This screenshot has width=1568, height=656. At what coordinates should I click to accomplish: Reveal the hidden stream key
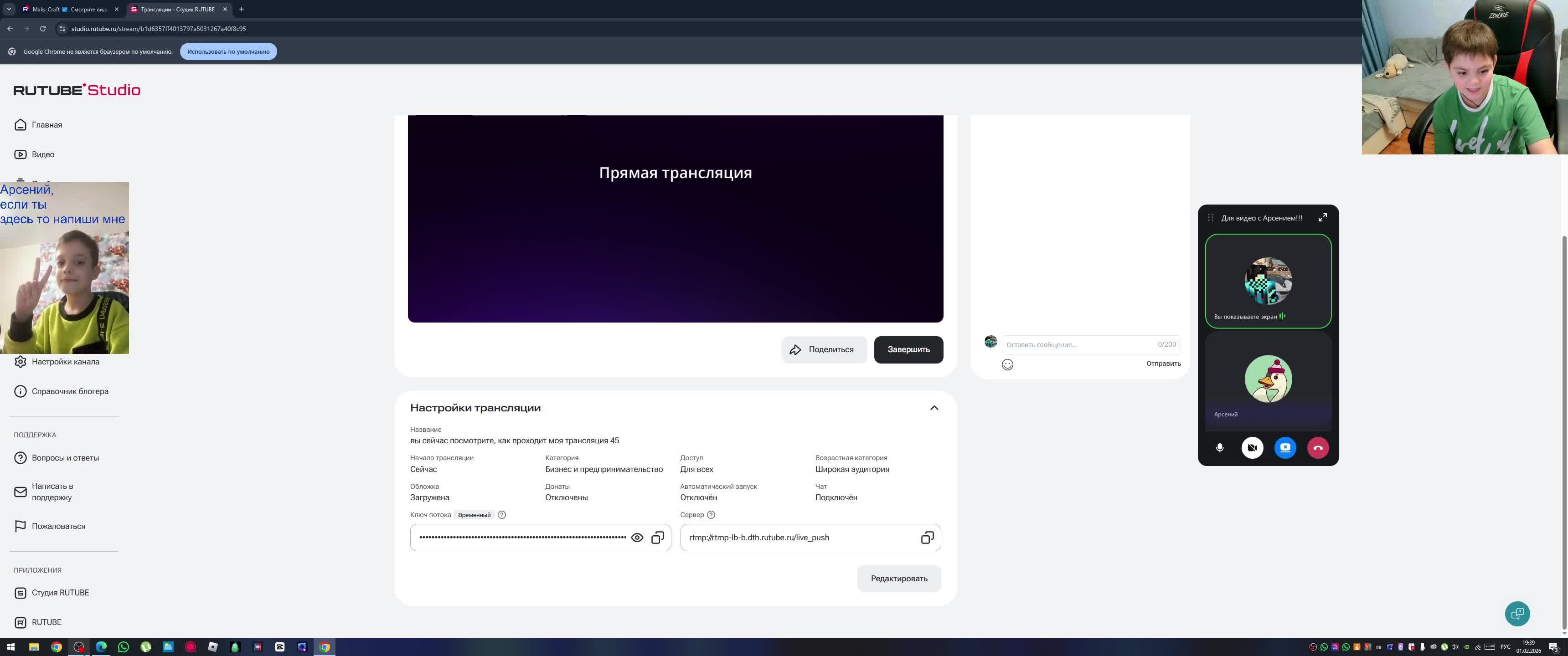coord(637,538)
